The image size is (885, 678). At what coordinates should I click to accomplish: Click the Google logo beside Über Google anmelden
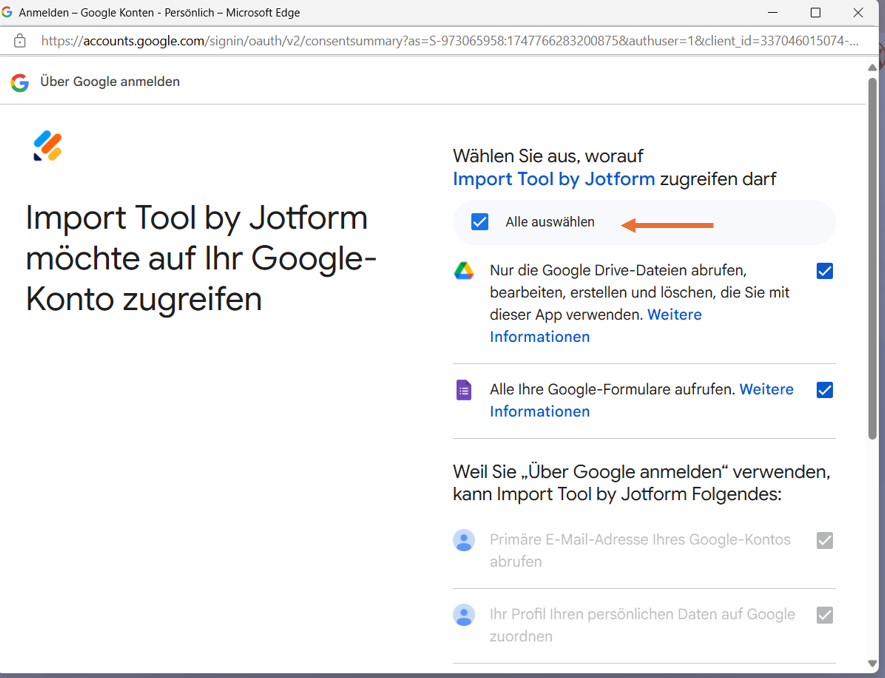(20, 82)
